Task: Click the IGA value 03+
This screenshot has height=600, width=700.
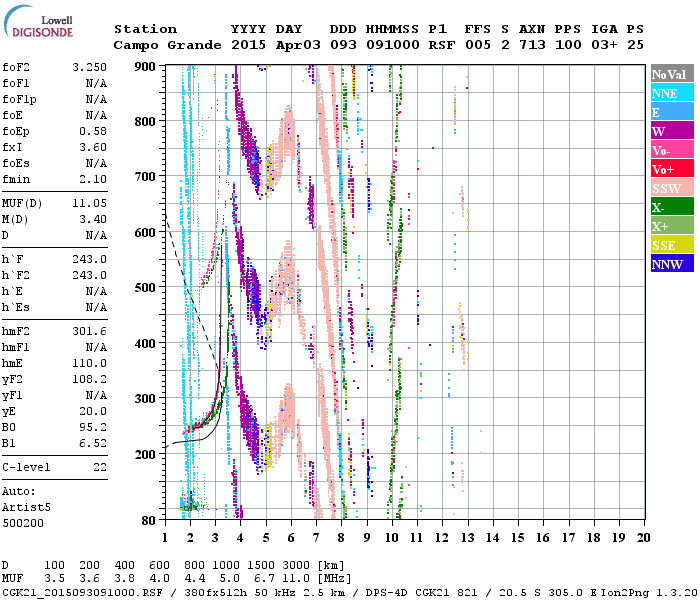Action: point(604,45)
